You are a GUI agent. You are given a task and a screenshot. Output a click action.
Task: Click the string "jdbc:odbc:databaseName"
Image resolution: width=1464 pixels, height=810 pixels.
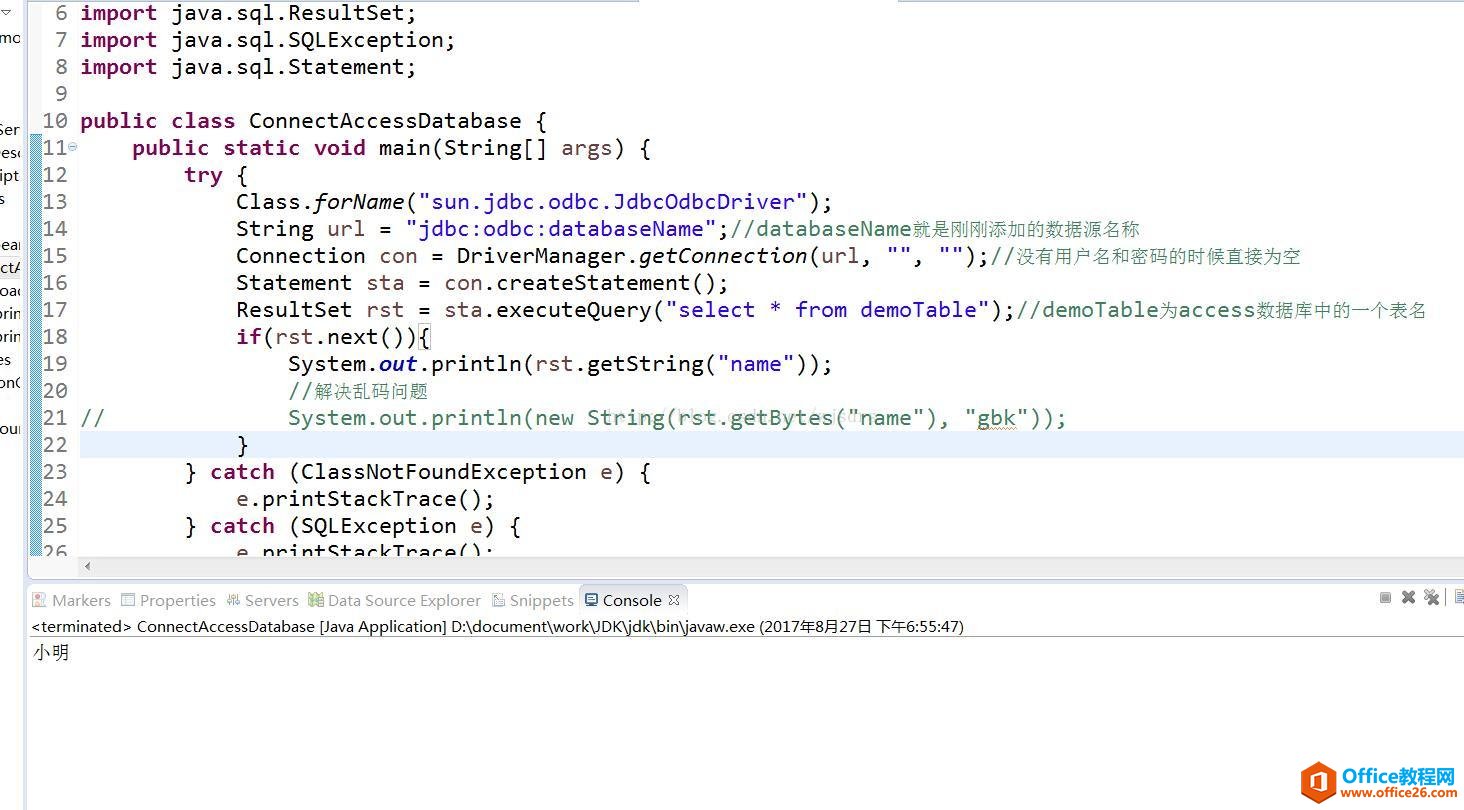coord(561,229)
